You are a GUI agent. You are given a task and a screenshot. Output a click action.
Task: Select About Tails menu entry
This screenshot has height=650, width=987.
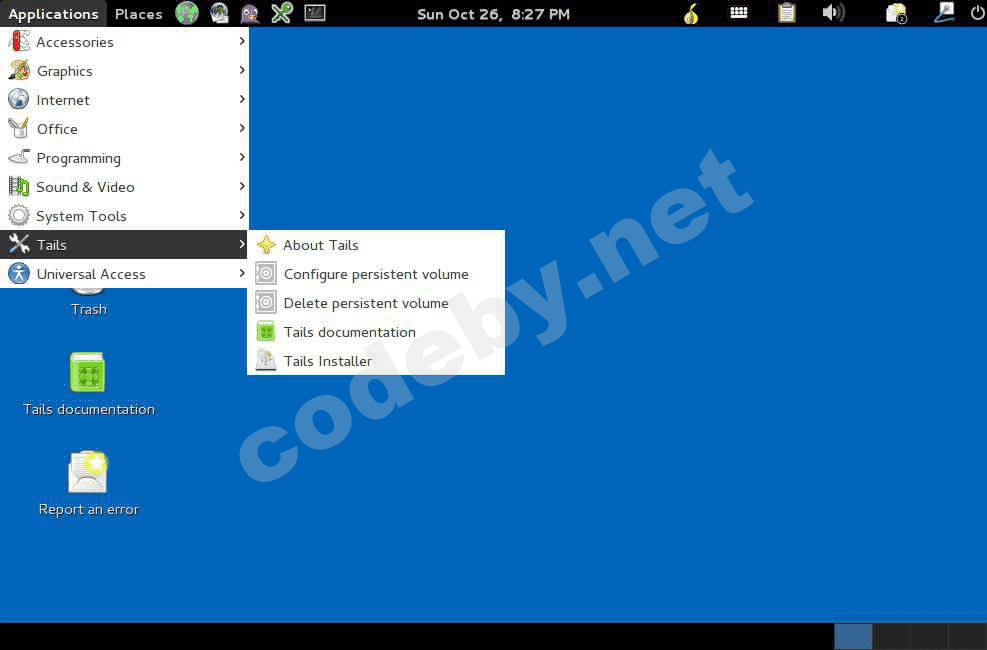pos(376,245)
